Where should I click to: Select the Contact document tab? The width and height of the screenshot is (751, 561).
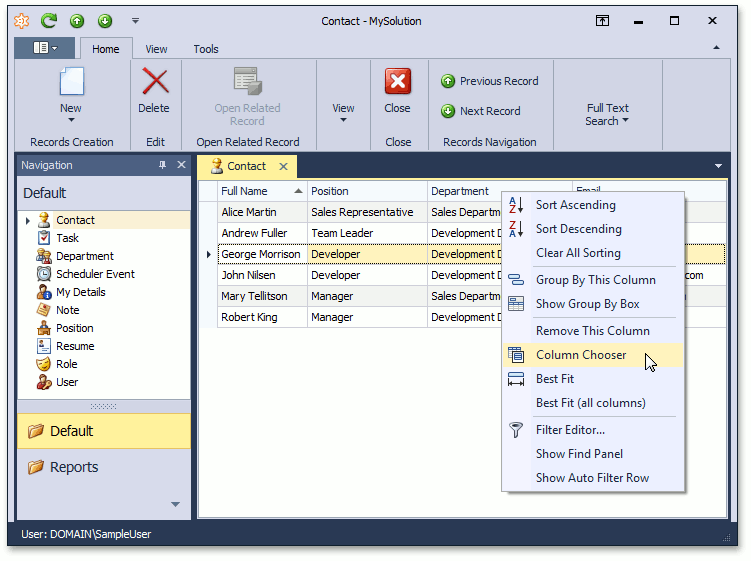click(x=246, y=166)
